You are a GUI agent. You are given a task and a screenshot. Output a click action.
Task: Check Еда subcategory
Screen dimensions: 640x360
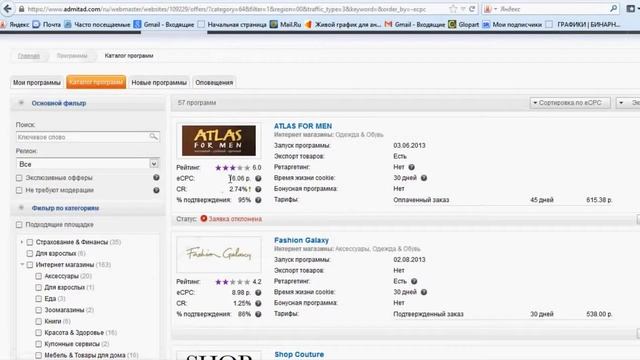tap(38, 299)
